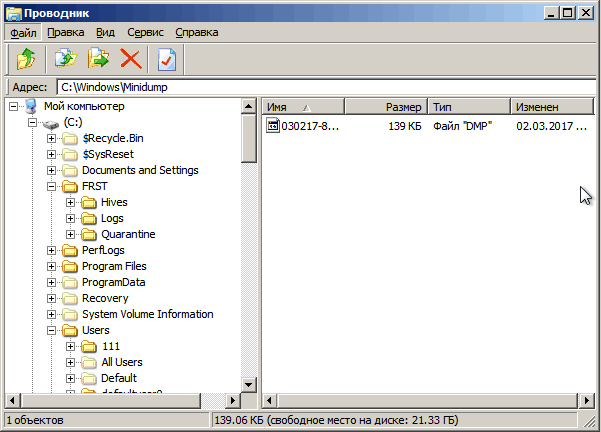
Task: Expand the Hives subfolder node
Action: tap(70, 202)
